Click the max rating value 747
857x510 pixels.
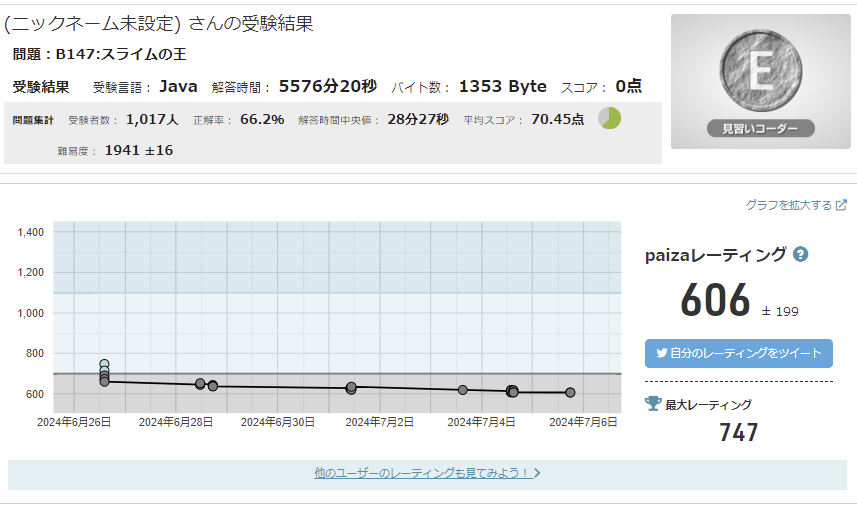[739, 432]
